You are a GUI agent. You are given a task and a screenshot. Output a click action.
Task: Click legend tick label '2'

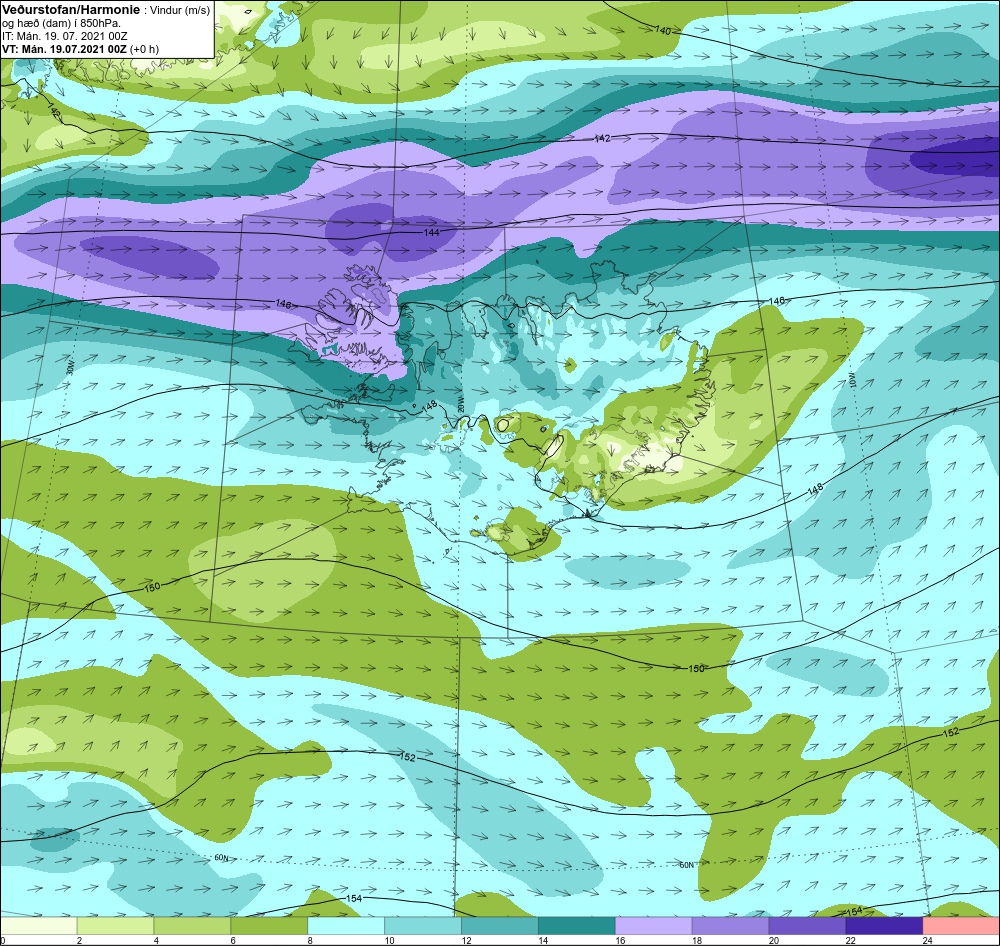click(x=79, y=940)
